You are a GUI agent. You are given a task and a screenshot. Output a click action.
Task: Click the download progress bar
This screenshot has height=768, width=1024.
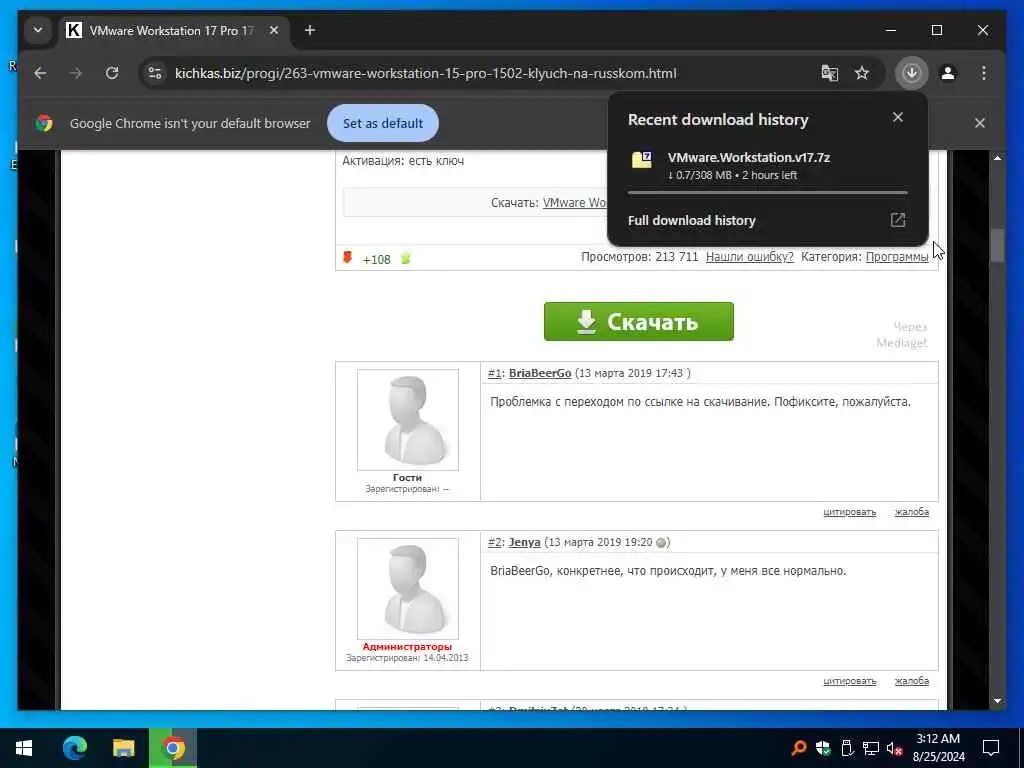[x=767, y=193]
